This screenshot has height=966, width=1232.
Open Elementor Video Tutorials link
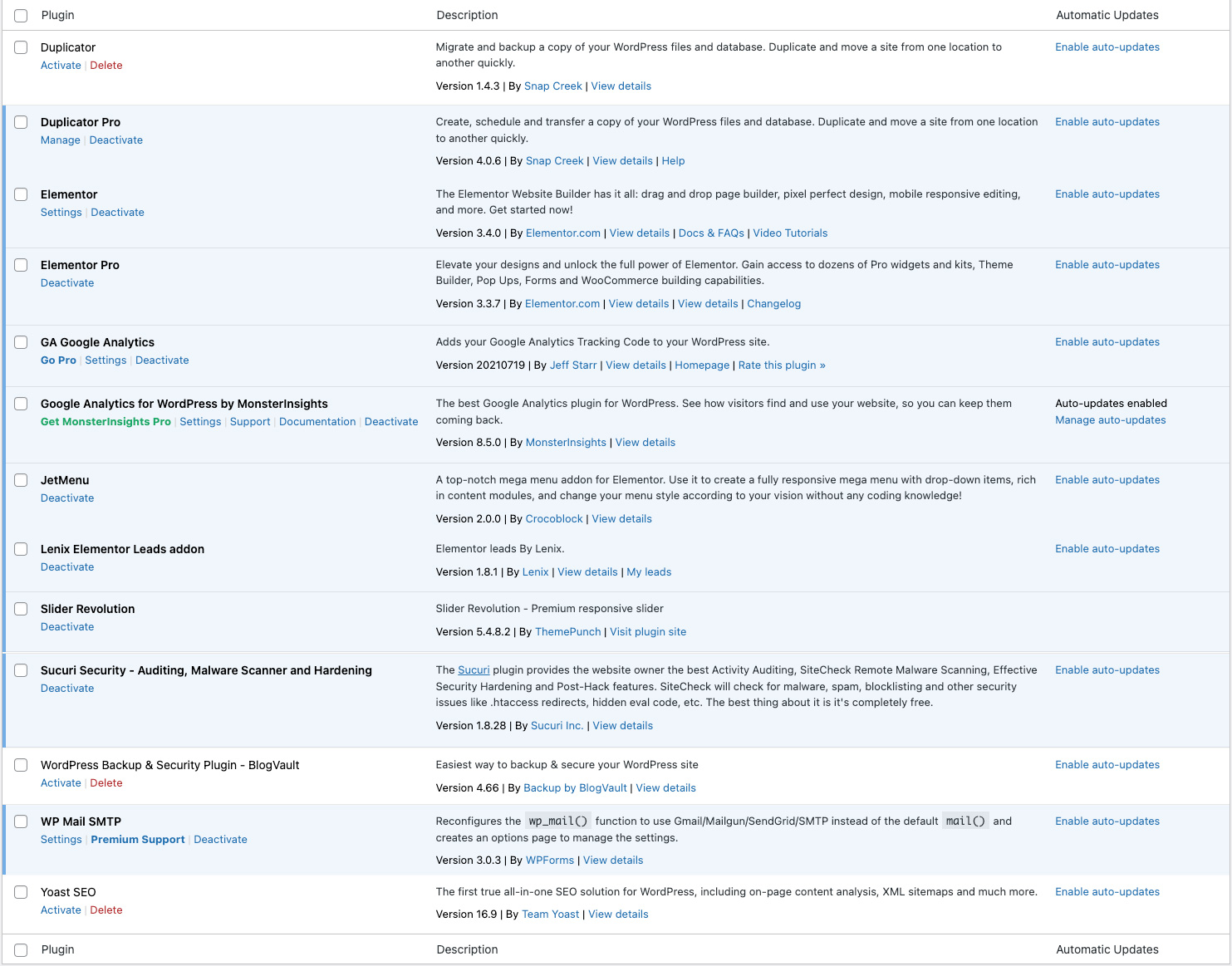(790, 233)
